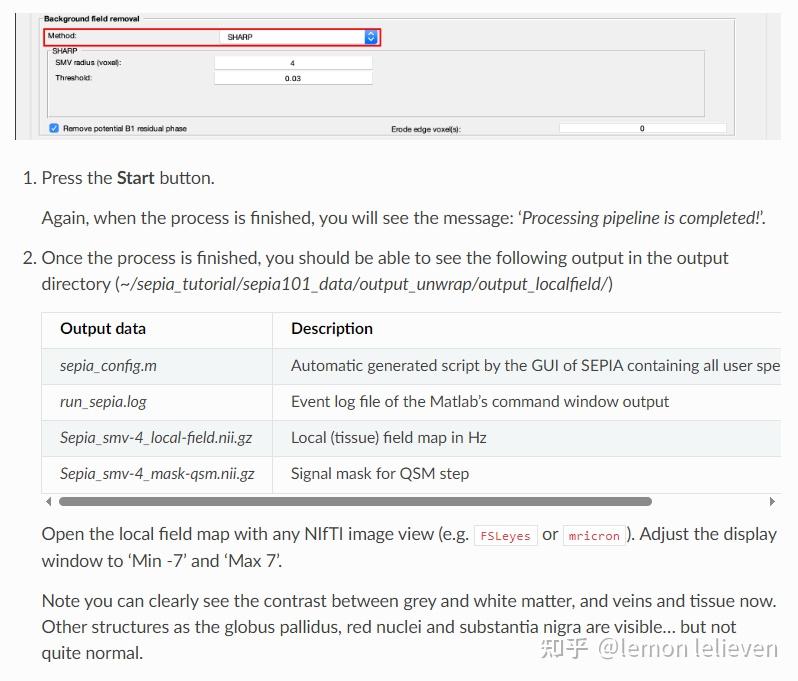Image resolution: width=798 pixels, height=681 pixels.
Task: Focus the Erode edge voxel(s) field
Action: pyautogui.click(x=642, y=128)
